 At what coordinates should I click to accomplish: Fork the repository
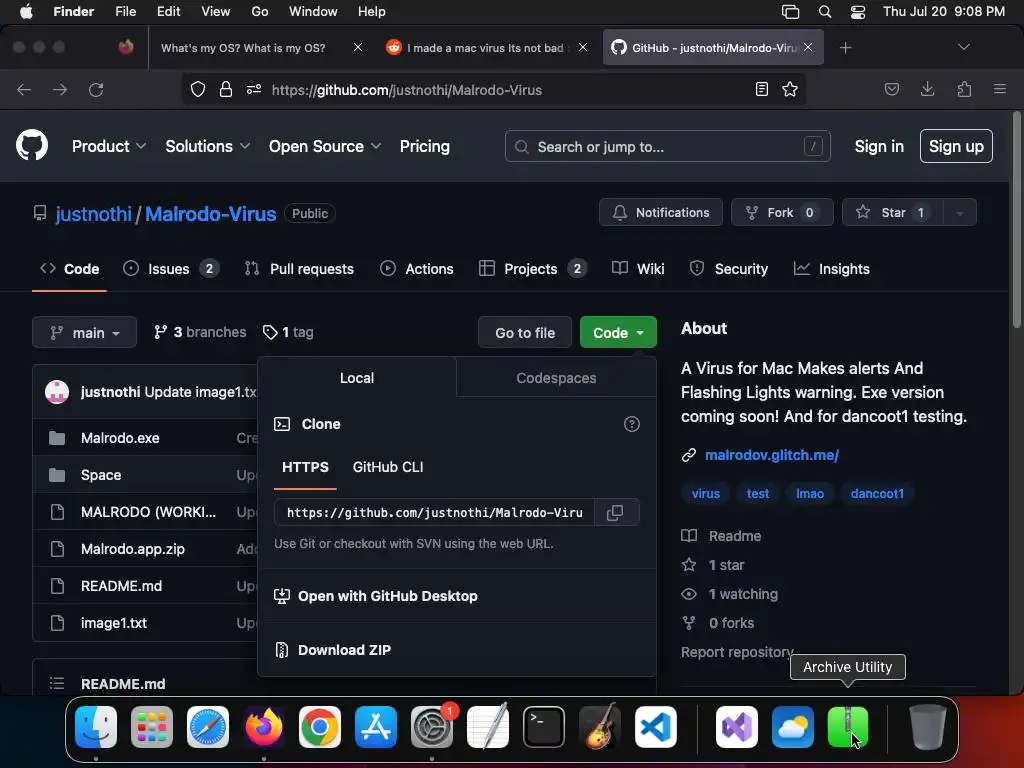tap(782, 213)
